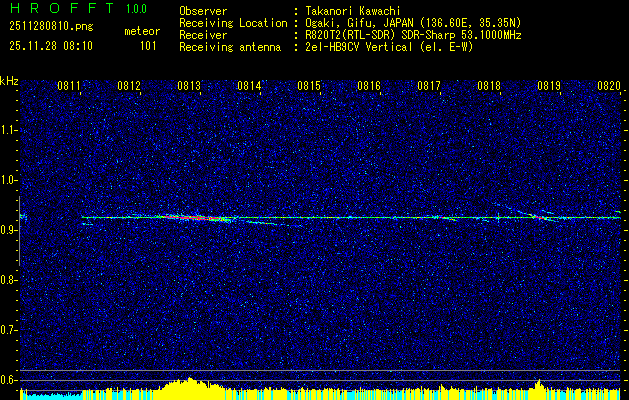
Task: Click the 1.1 frequency axis label
Action: (x=8, y=130)
